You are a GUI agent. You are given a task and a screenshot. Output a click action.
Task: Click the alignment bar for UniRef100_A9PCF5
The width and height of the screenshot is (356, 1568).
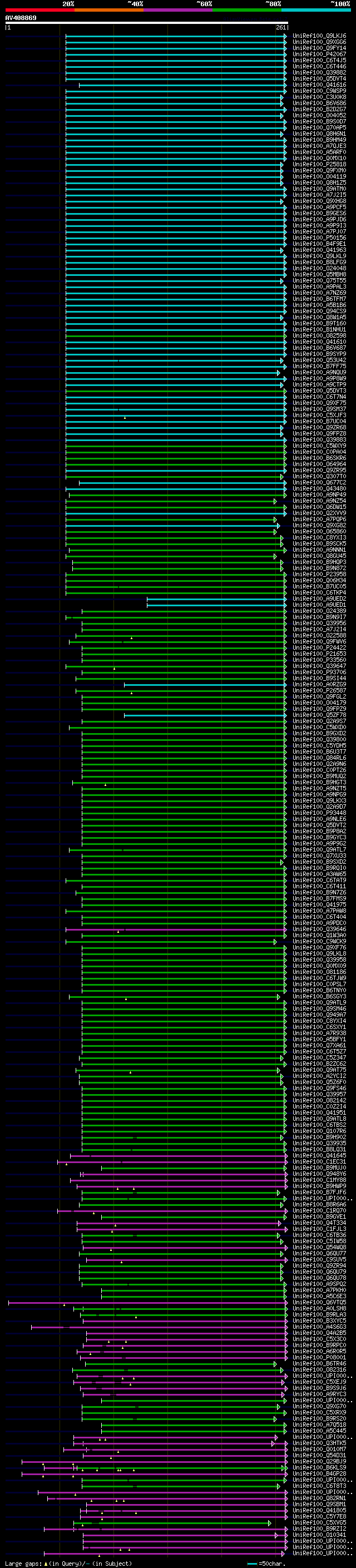point(176,207)
